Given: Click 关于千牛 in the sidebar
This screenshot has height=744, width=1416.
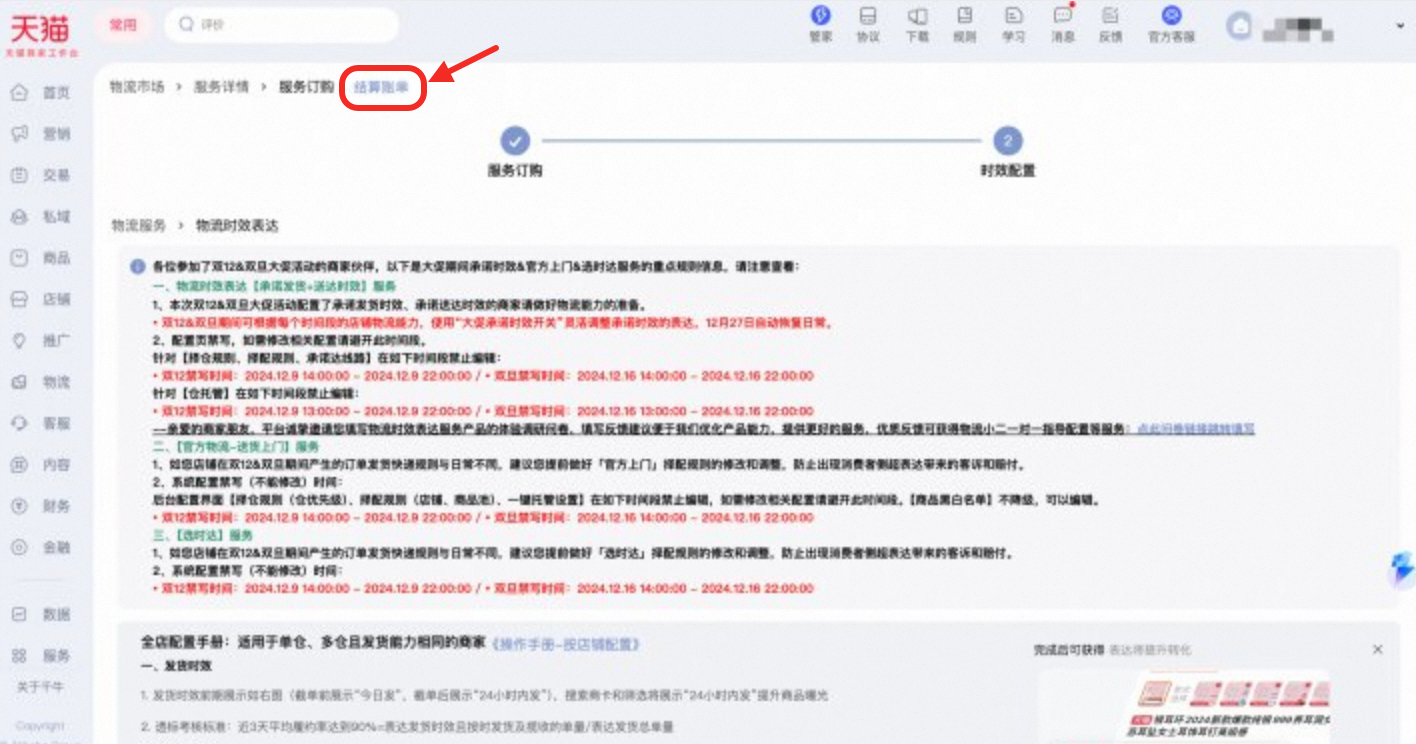Looking at the screenshot, I should pyautogui.click(x=40, y=687).
